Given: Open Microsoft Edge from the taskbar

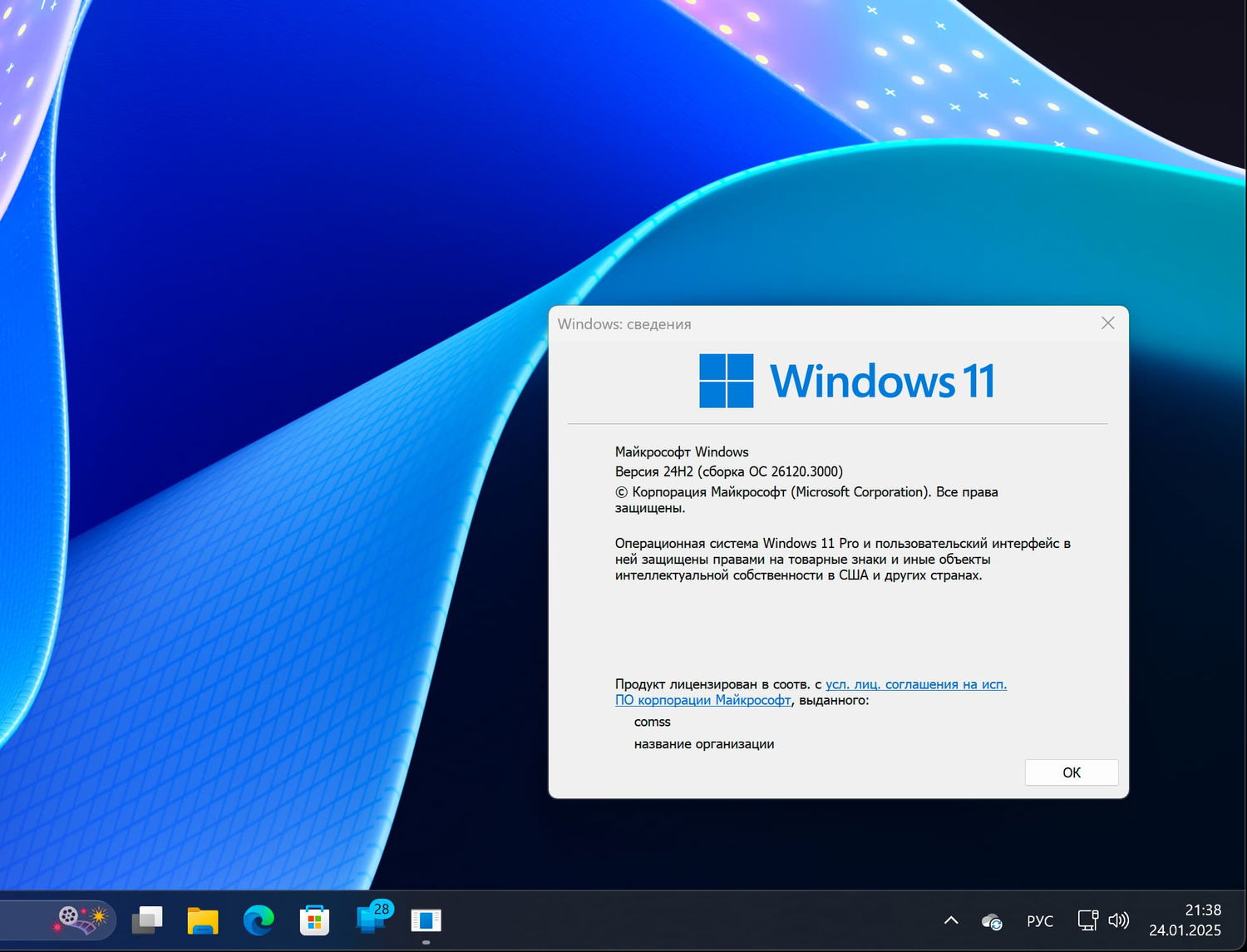Looking at the screenshot, I should pyautogui.click(x=258, y=920).
